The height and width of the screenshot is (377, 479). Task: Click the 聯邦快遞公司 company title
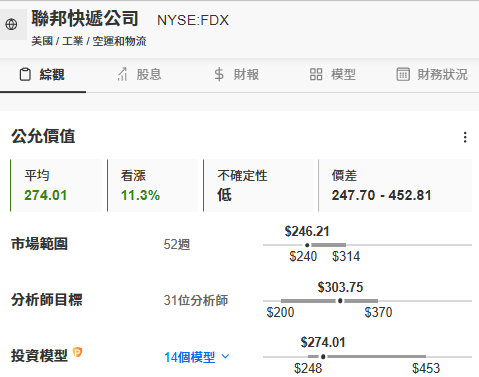click(85, 18)
